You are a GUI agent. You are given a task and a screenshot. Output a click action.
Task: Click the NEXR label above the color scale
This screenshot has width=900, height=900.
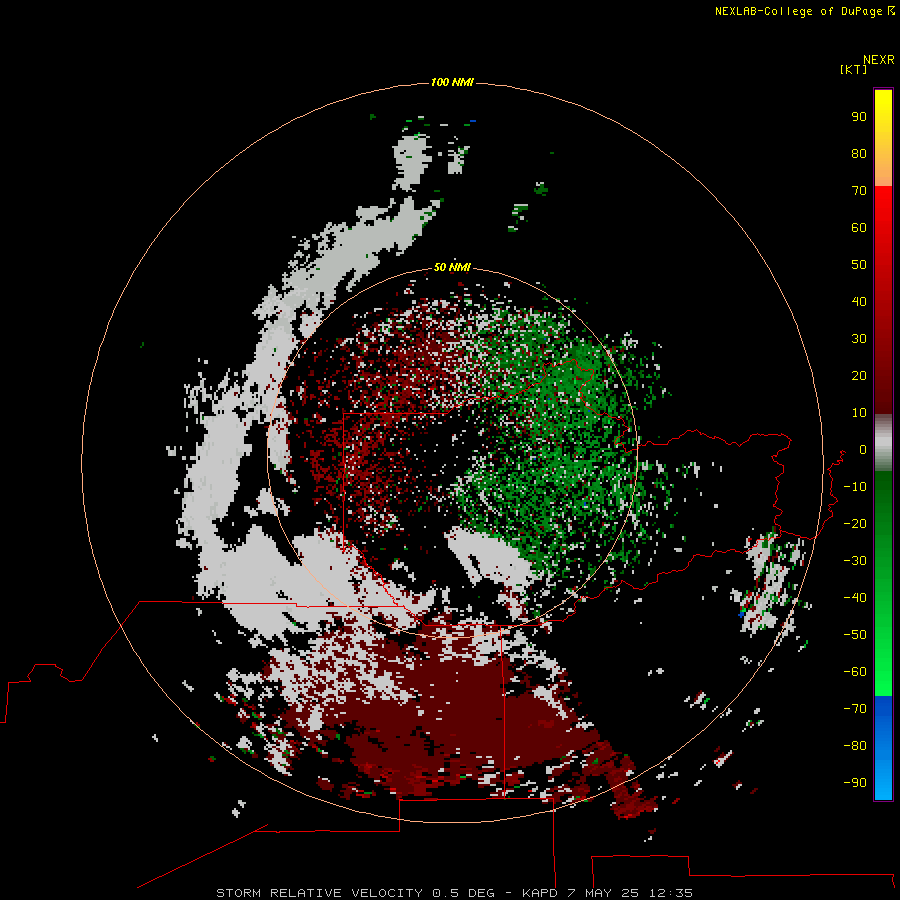coord(879,60)
